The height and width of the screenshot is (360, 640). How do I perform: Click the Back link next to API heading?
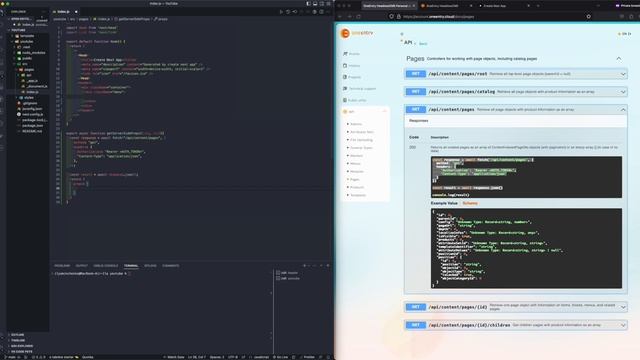point(423,44)
